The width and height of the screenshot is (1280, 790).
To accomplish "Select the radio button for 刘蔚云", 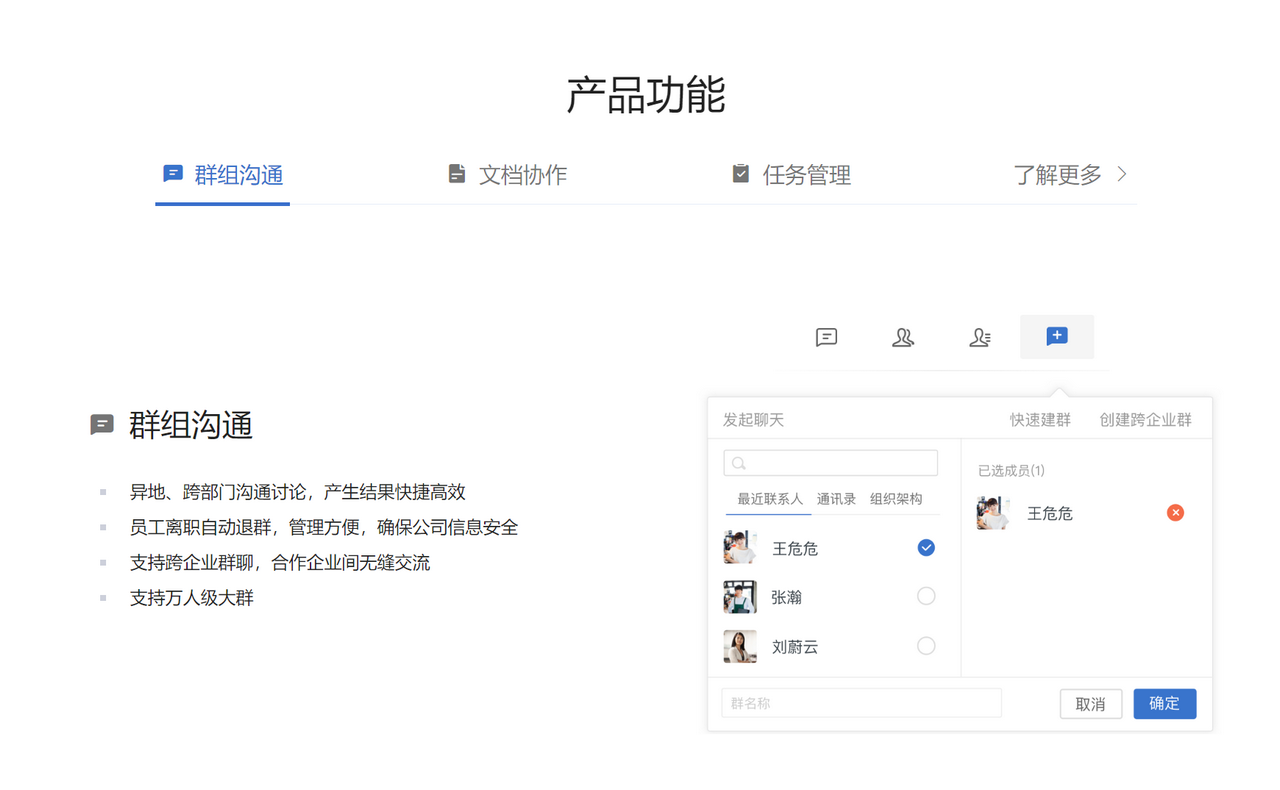I will pos(926,646).
